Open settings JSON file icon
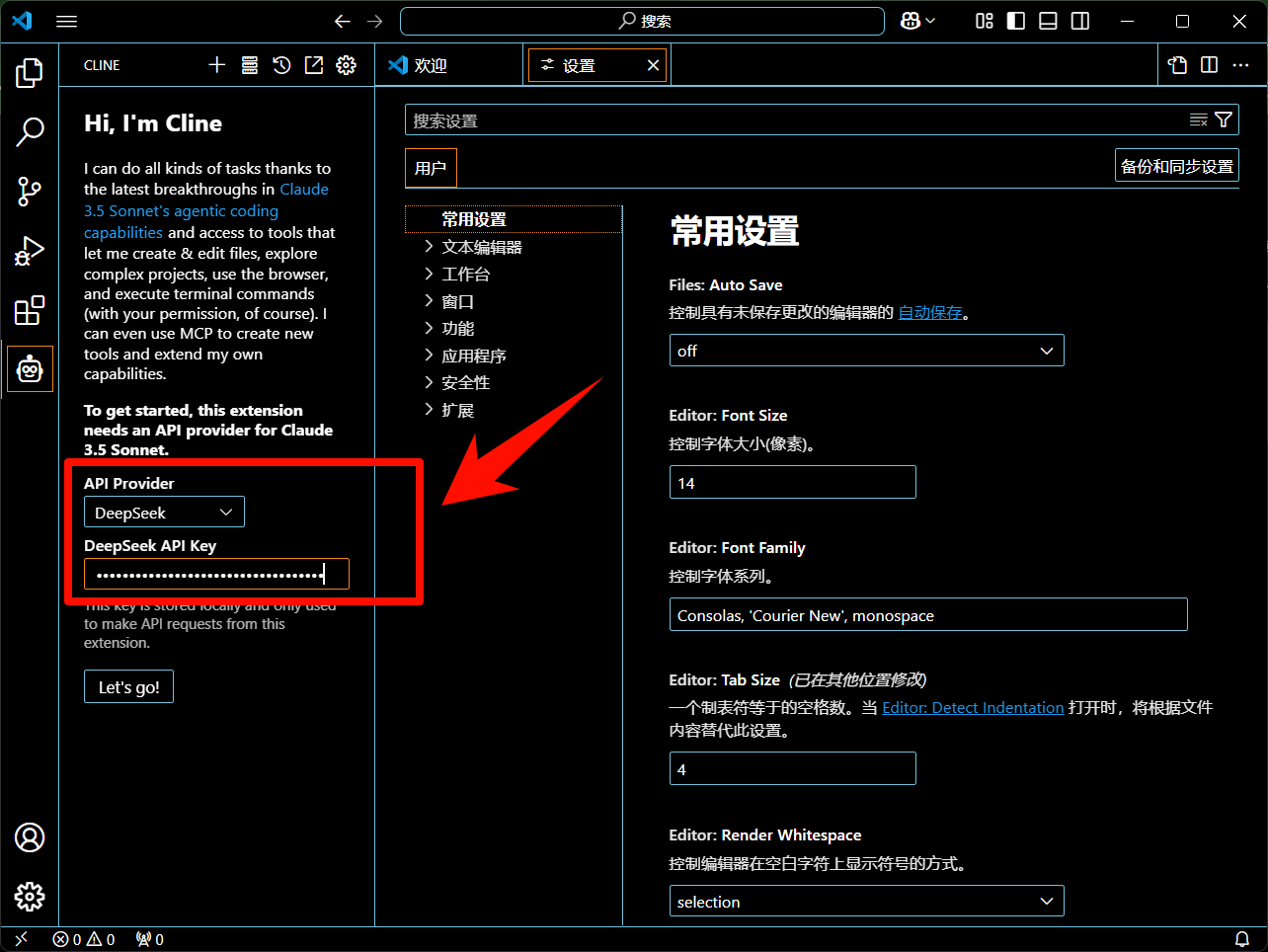Image resolution: width=1268 pixels, height=952 pixels. 1177,65
